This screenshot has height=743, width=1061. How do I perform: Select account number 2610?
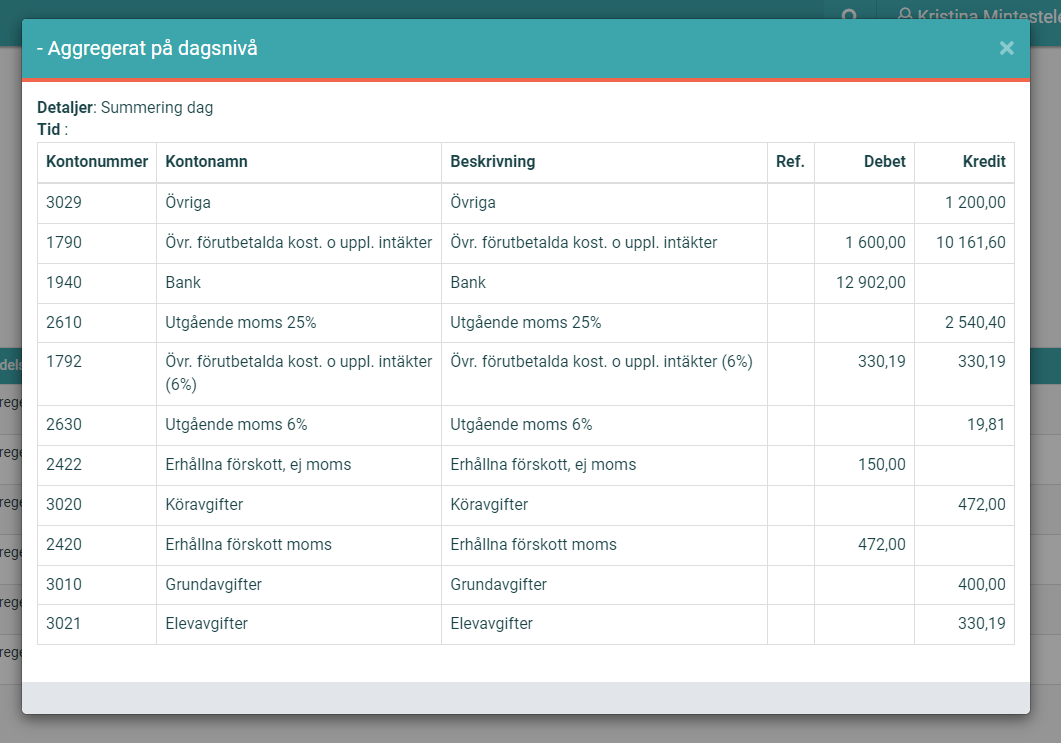tap(64, 322)
